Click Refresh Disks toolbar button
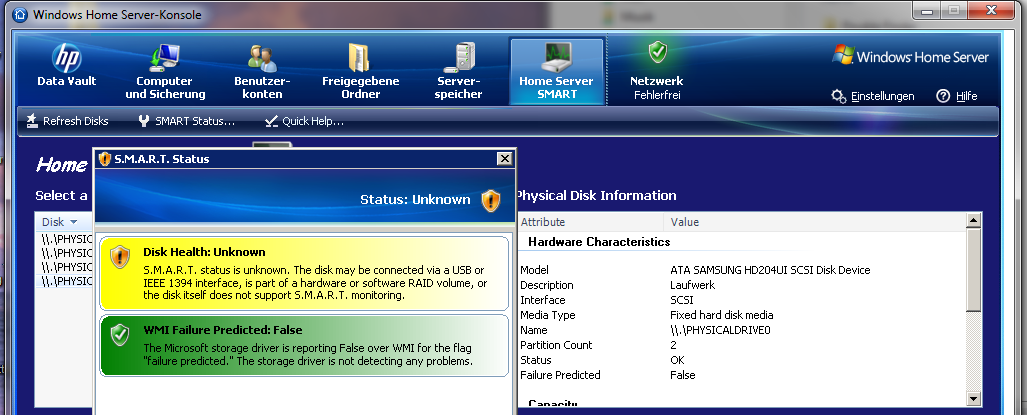 (67, 121)
